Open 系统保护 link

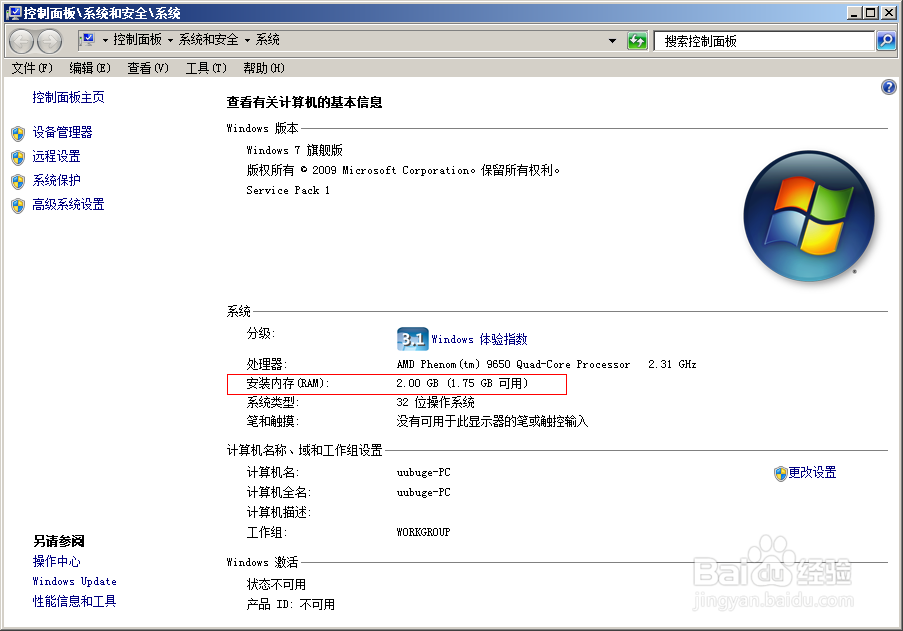pyautogui.click(x=56, y=181)
